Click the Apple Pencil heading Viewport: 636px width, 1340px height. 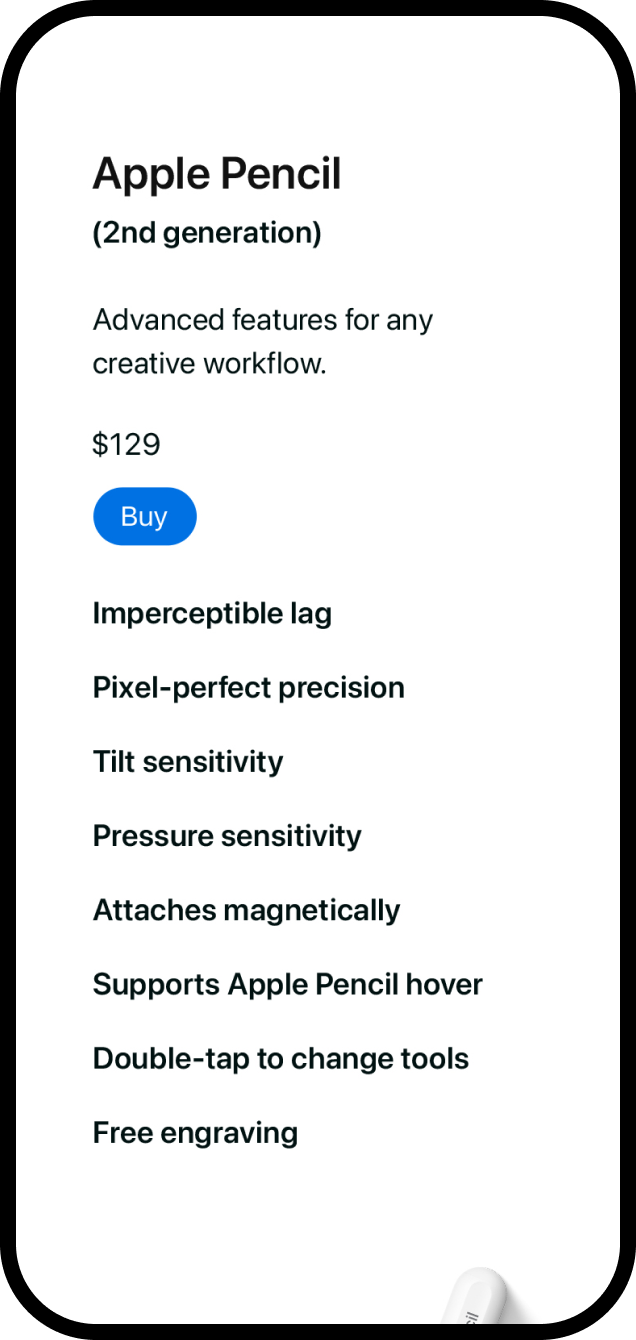pyautogui.click(x=217, y=174)
